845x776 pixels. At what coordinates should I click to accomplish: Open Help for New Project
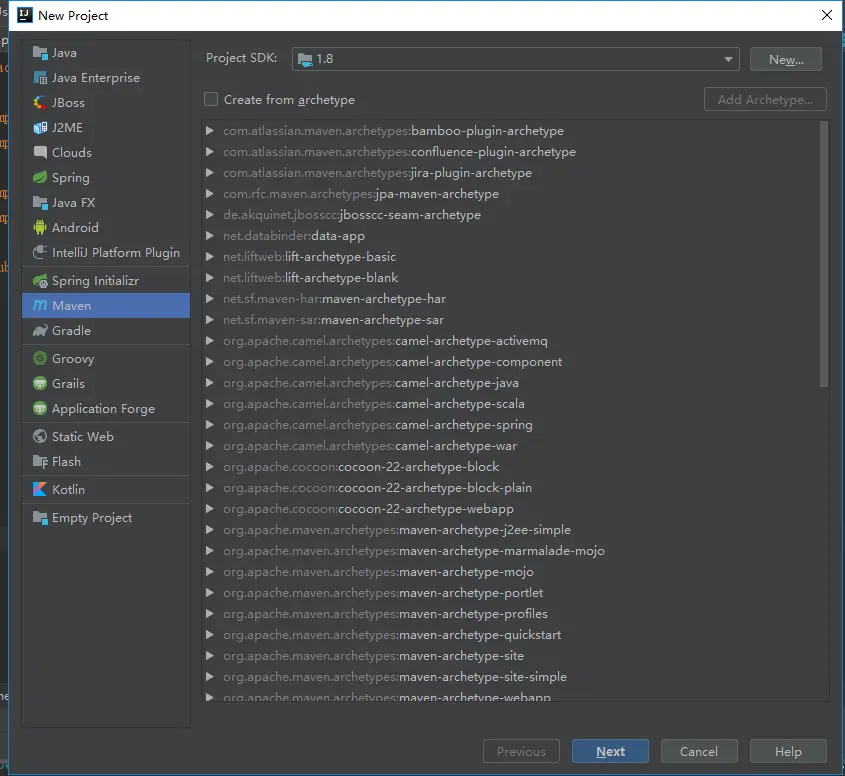pos(788,751)
